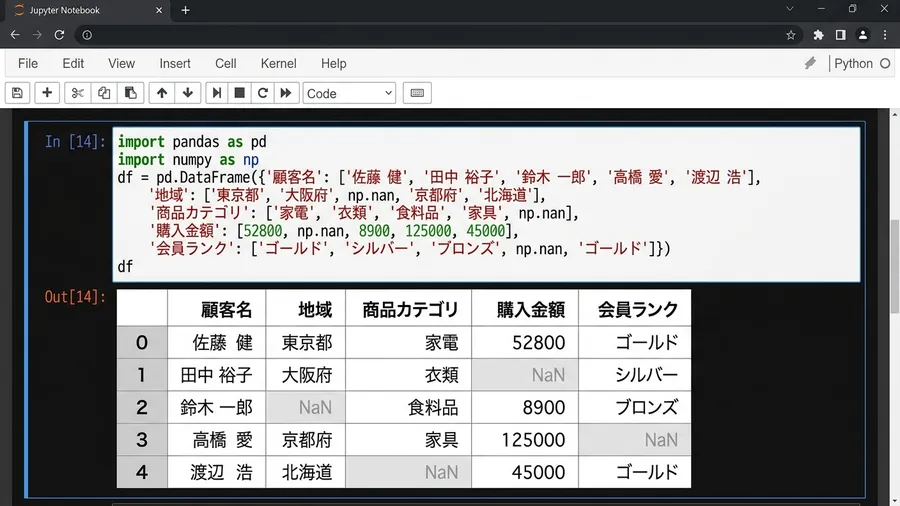
Task: Reload the current page
Action: coord(59,35)
